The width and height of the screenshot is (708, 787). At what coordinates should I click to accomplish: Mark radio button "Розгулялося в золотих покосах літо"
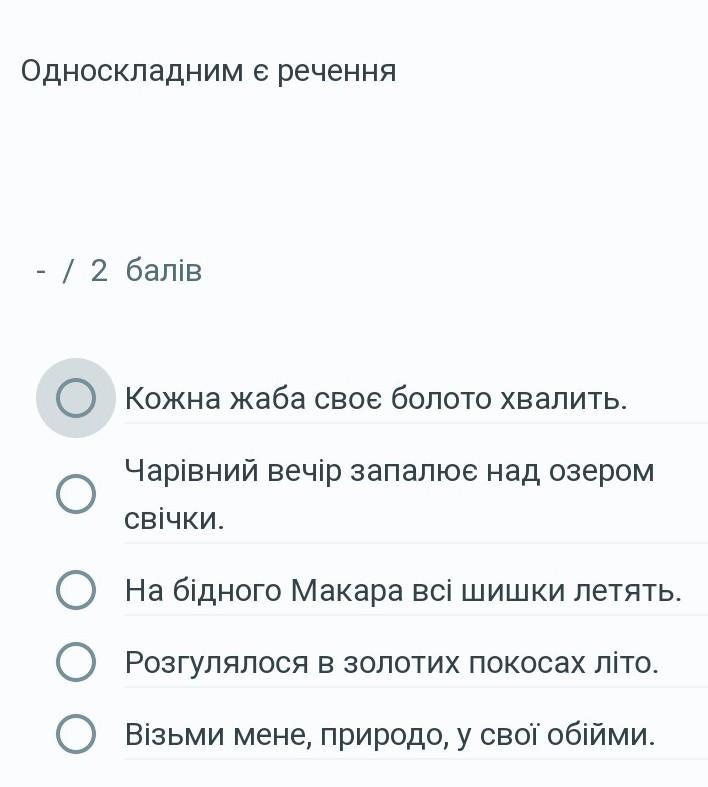76,662
